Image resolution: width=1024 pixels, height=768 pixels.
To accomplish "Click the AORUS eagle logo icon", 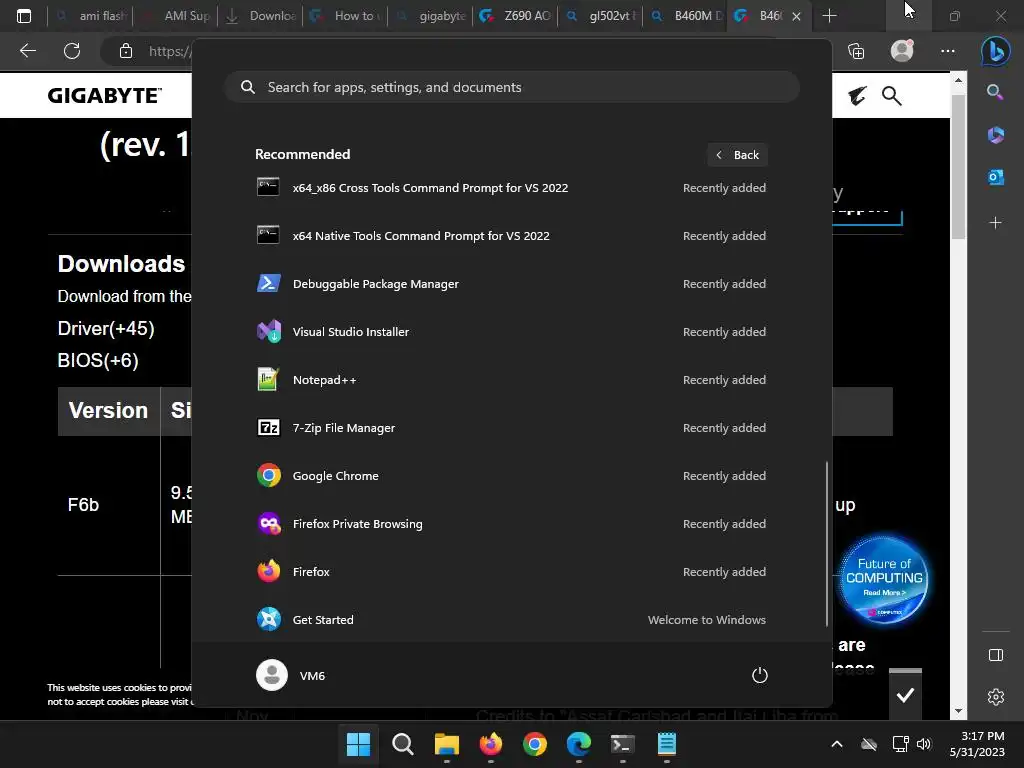I will (857, 96).
